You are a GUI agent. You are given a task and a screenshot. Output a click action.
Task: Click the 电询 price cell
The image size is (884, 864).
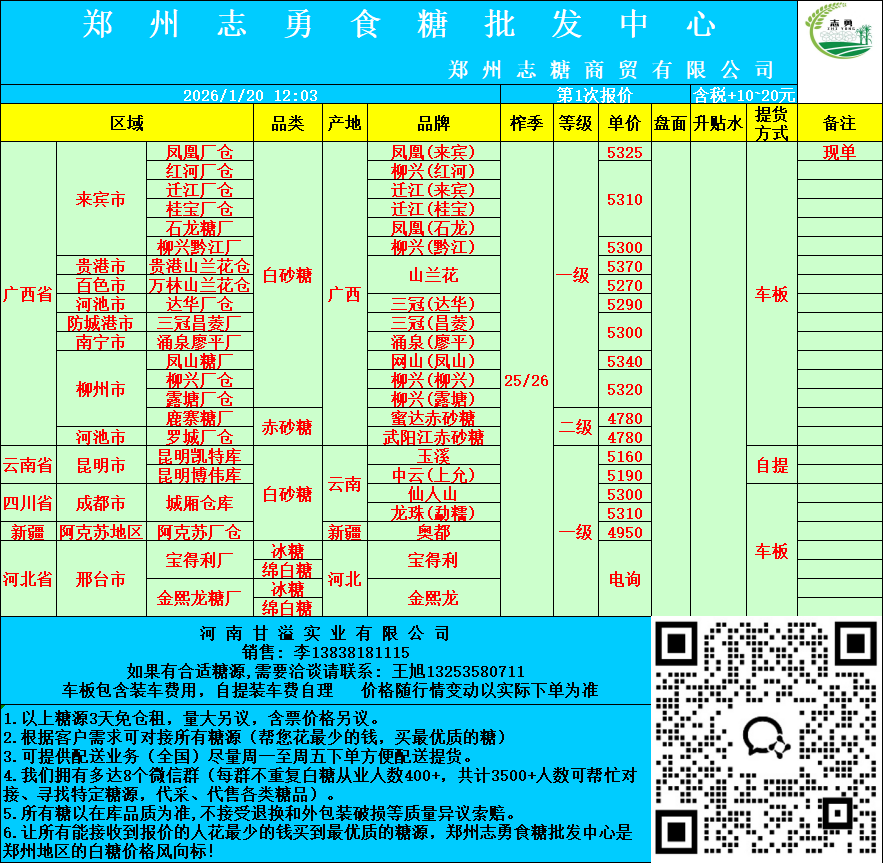coord(624,579)
